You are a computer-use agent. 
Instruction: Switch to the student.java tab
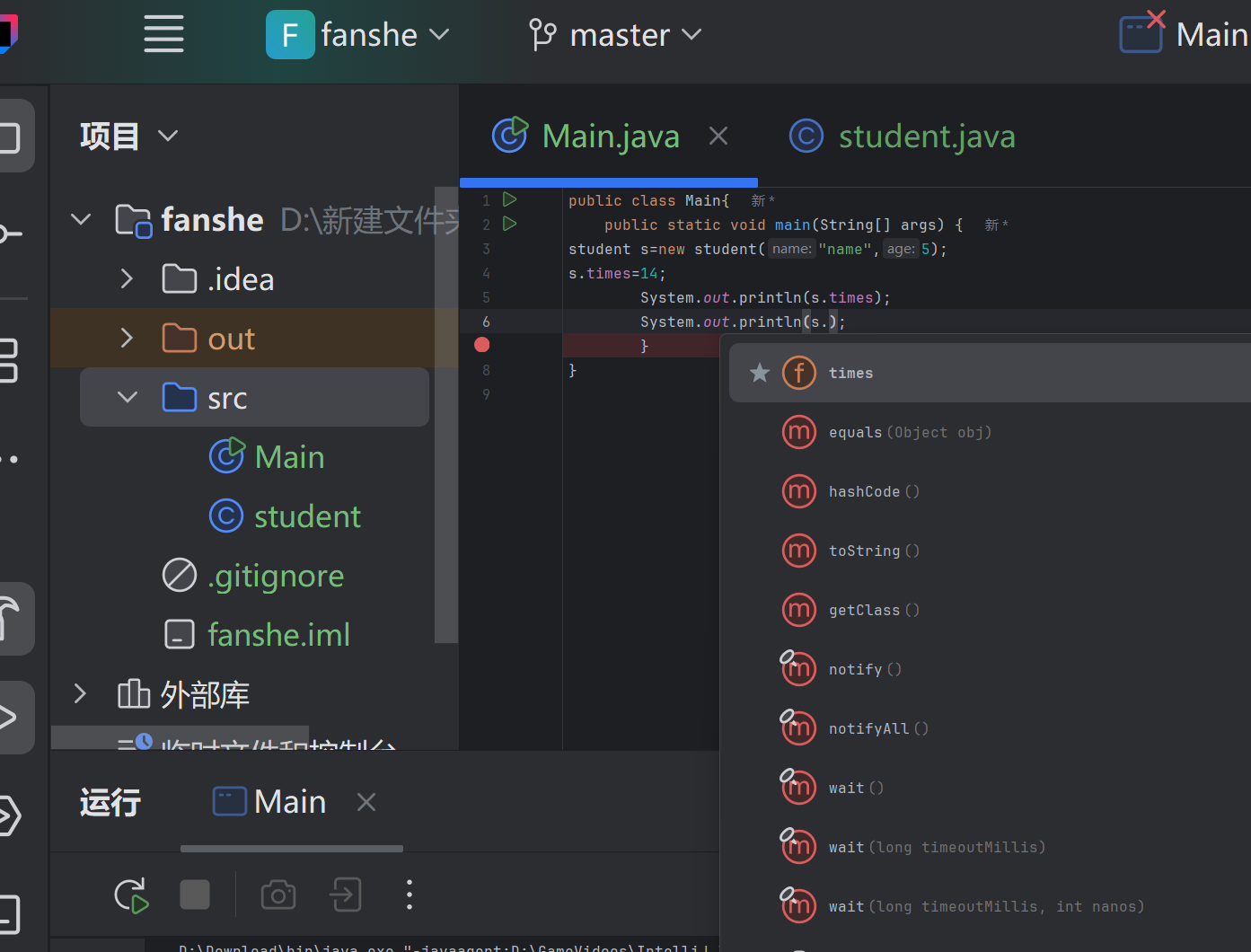coord(926,136)
